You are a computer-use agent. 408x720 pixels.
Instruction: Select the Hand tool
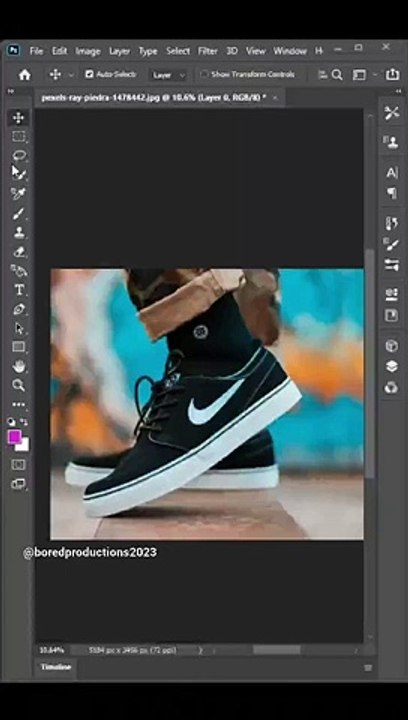click(x=18, y=366)
